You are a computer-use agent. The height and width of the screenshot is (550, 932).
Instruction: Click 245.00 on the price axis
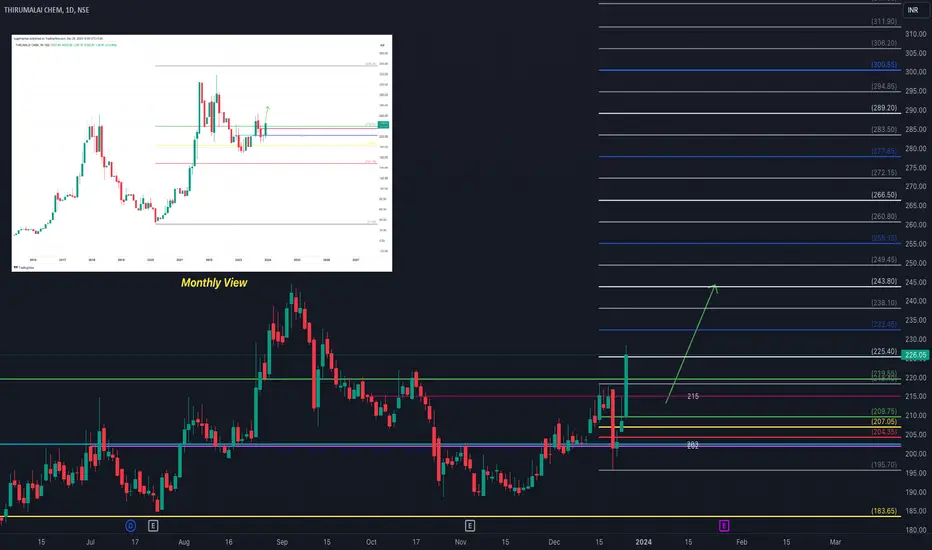click(x=916, y=282)
